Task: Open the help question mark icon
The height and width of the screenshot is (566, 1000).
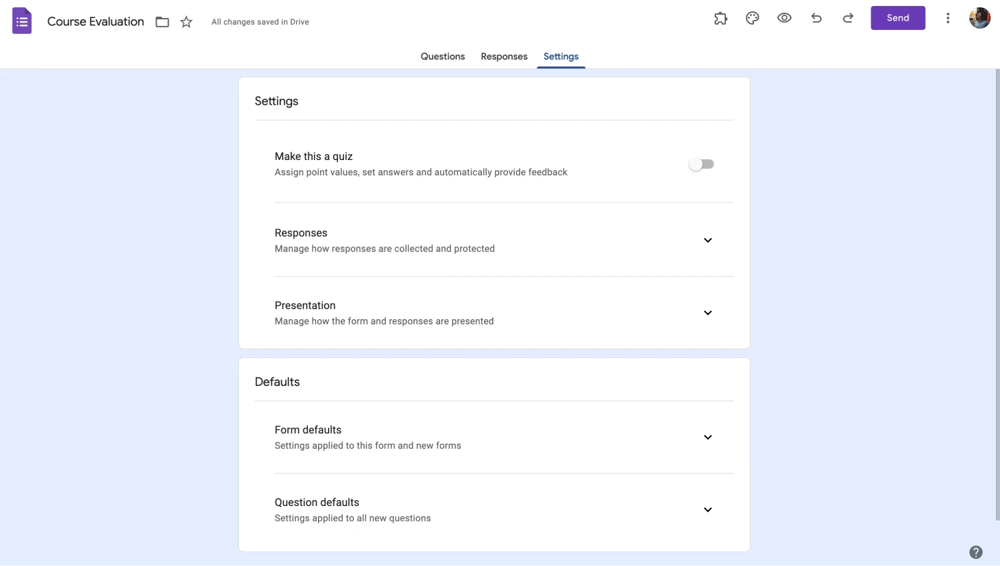Action: (x=976, y=552)
